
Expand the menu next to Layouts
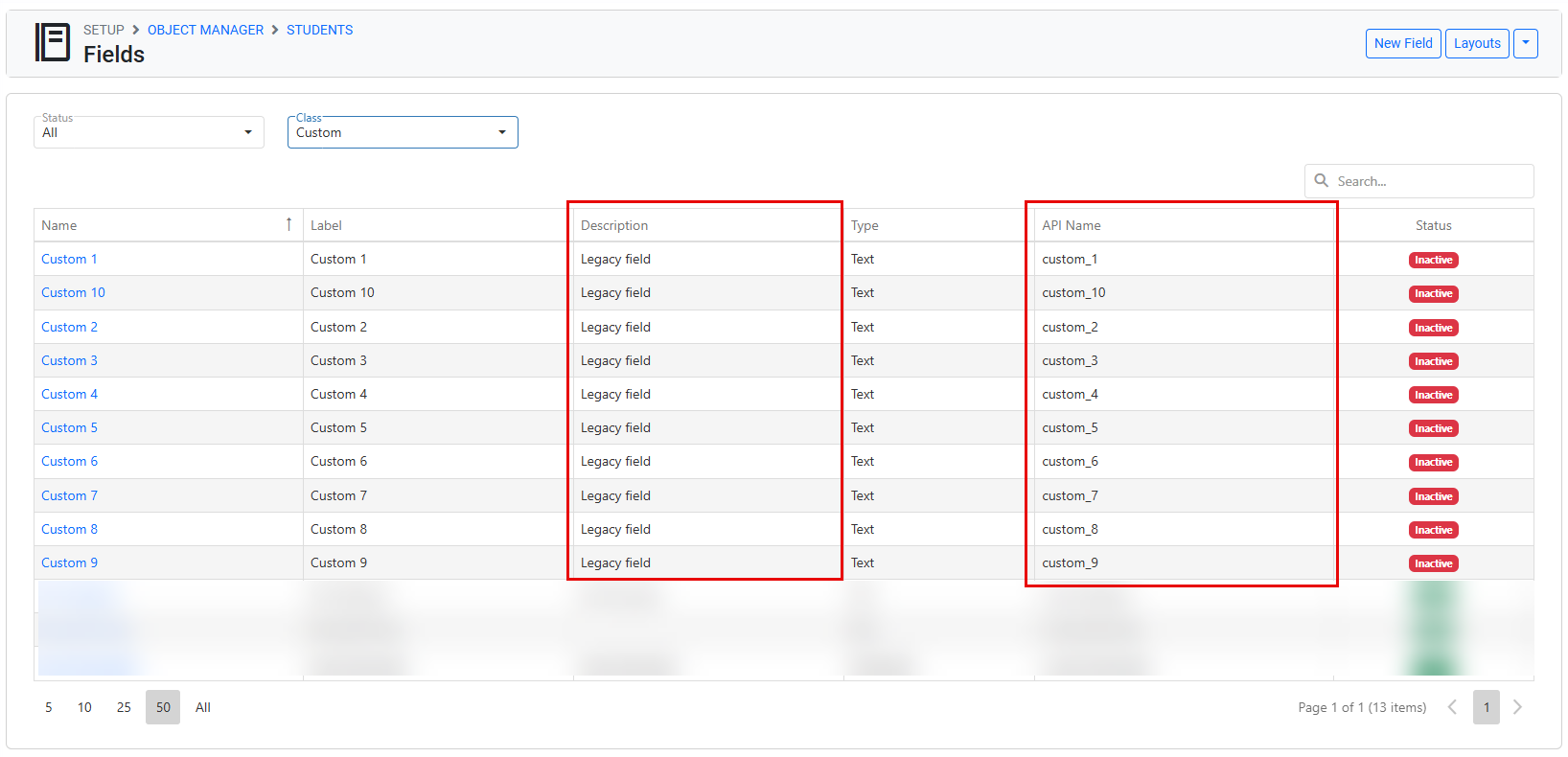click(x=1526, y=43)
